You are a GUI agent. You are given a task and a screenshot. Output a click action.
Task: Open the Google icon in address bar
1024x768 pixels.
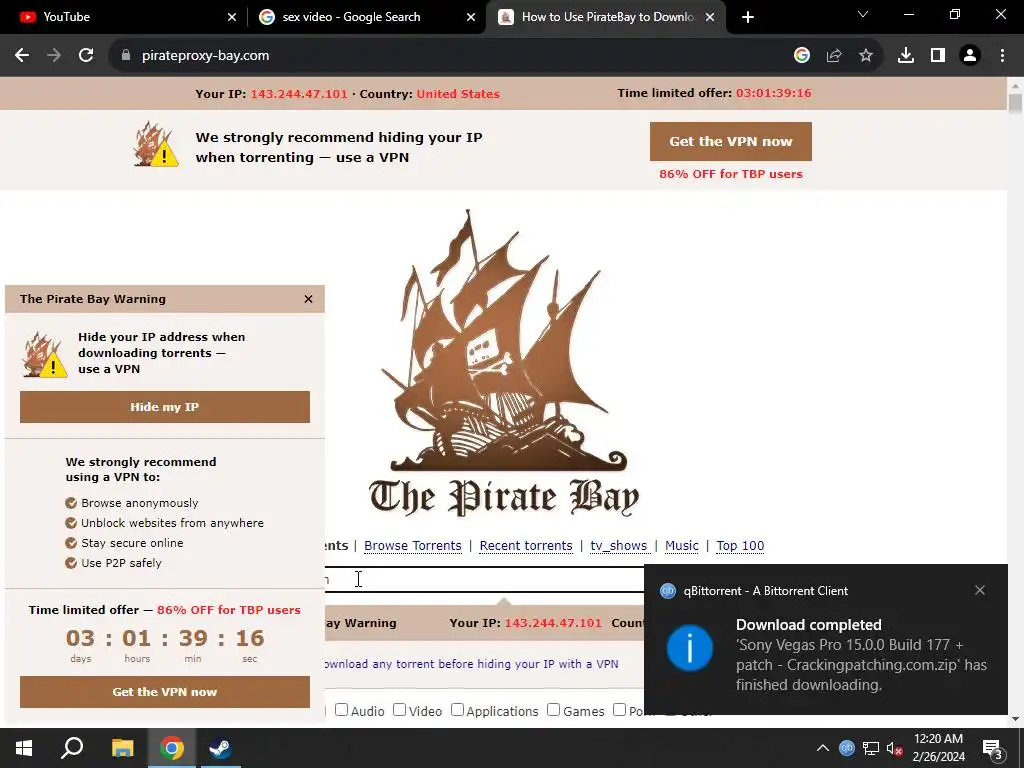tap(802, 56)
